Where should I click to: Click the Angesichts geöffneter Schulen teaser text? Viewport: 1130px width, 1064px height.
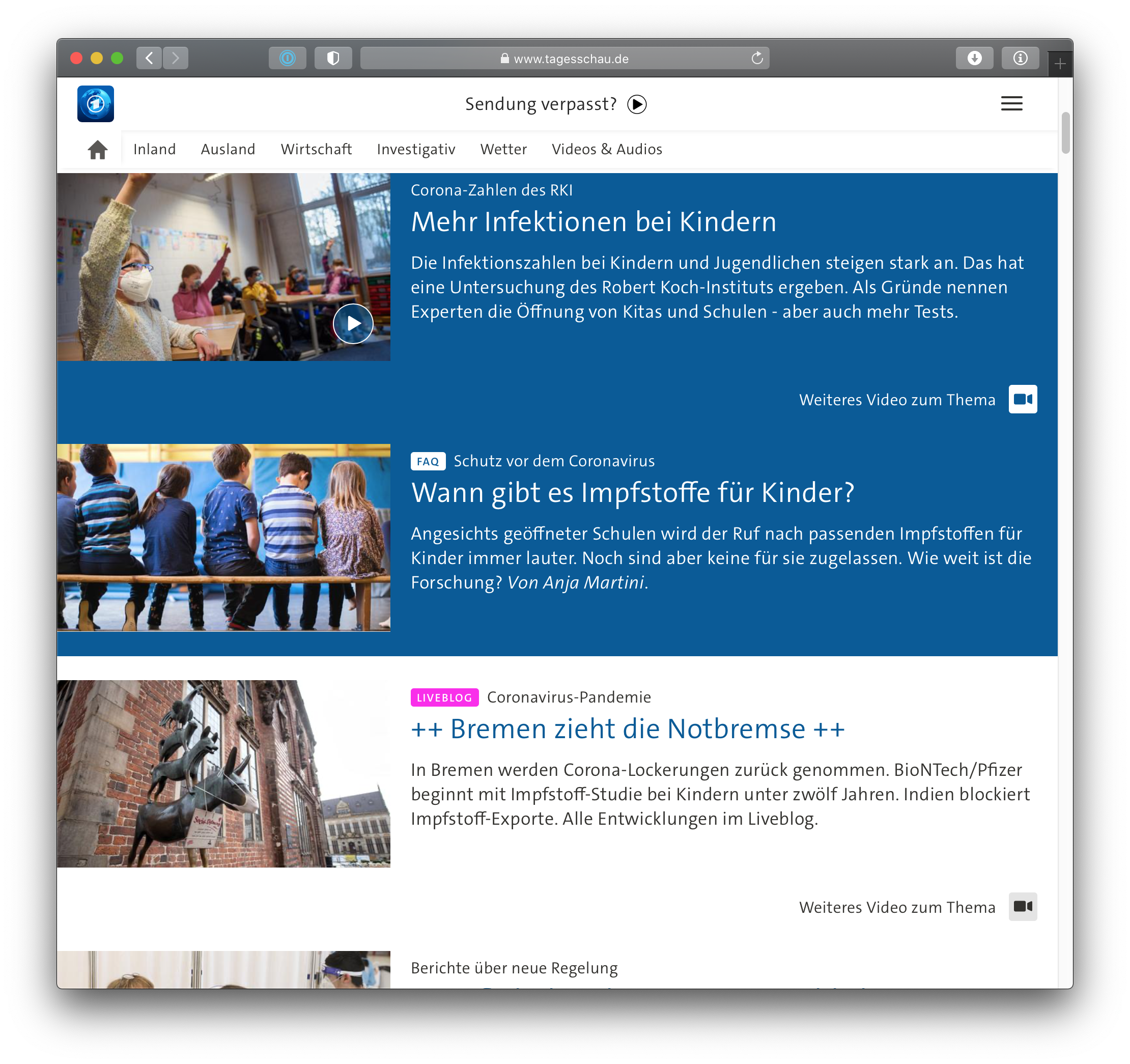point(721,558)
